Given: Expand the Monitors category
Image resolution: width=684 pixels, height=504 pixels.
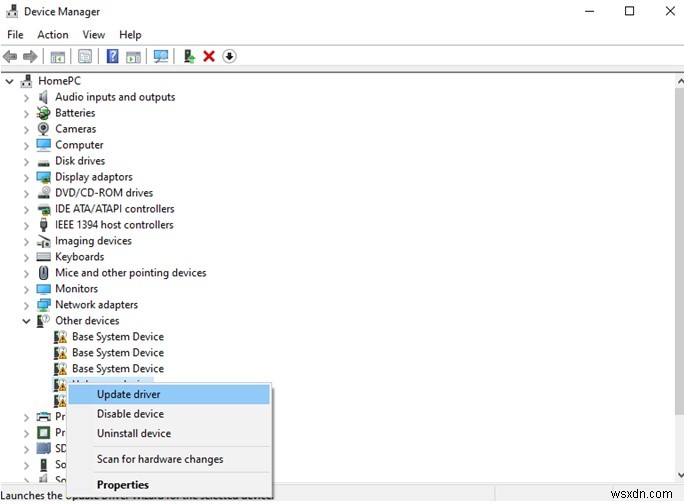Looking at the screenshot, I should 26,290.
